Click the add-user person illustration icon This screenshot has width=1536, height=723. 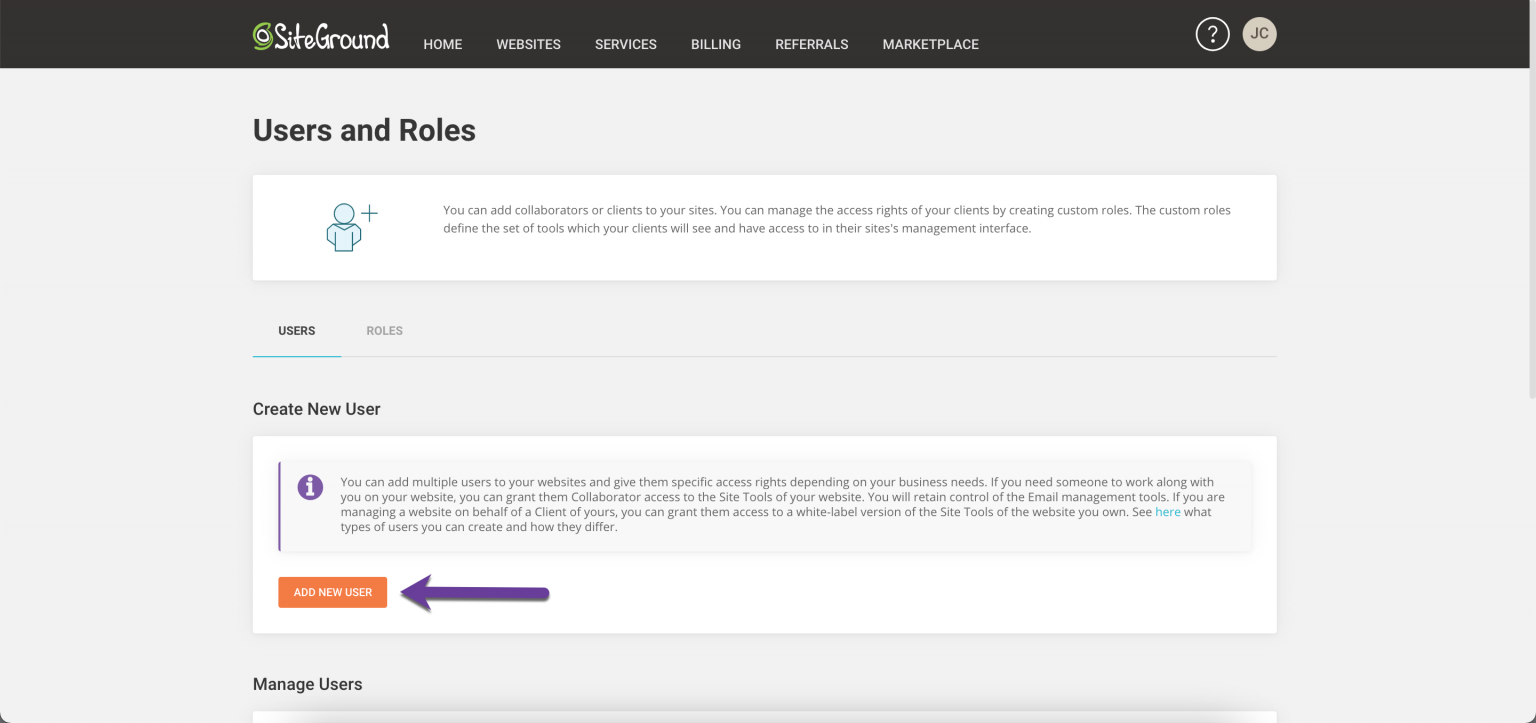(x=352, y=227)
